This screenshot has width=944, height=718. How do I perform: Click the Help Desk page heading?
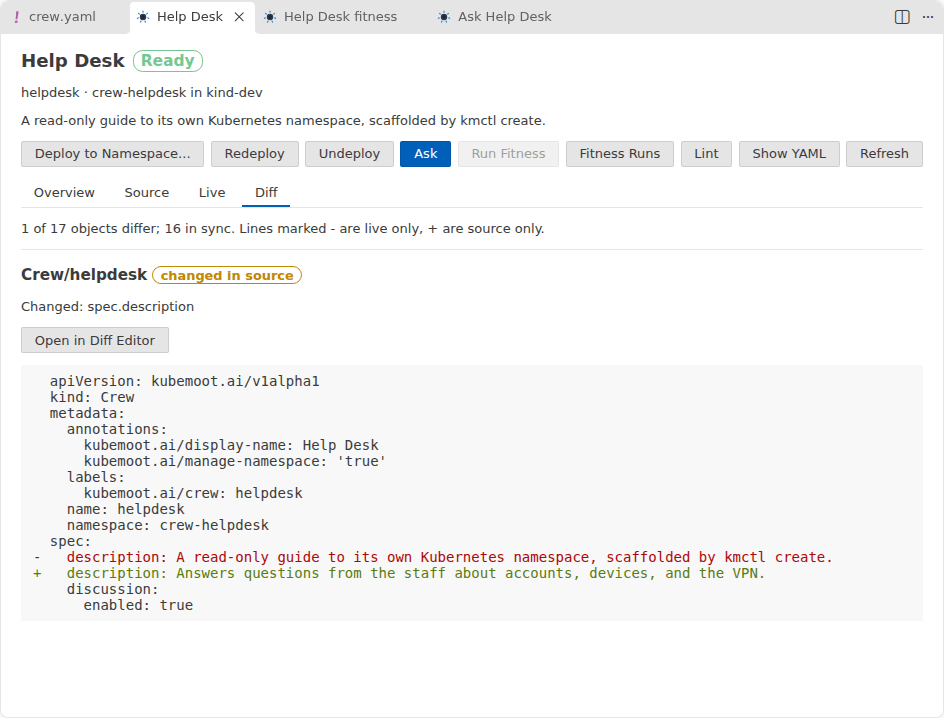[73, 61]
